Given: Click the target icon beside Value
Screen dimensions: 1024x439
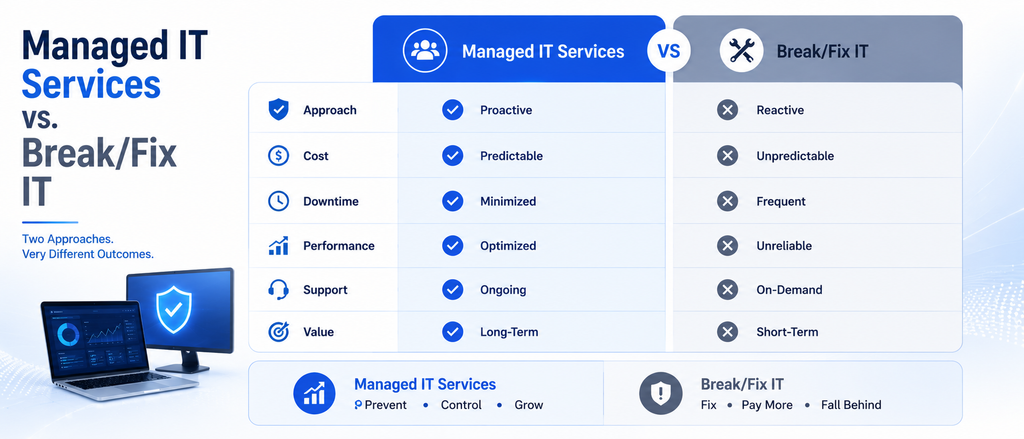Looking at the screenshot, I should (279, 332).
